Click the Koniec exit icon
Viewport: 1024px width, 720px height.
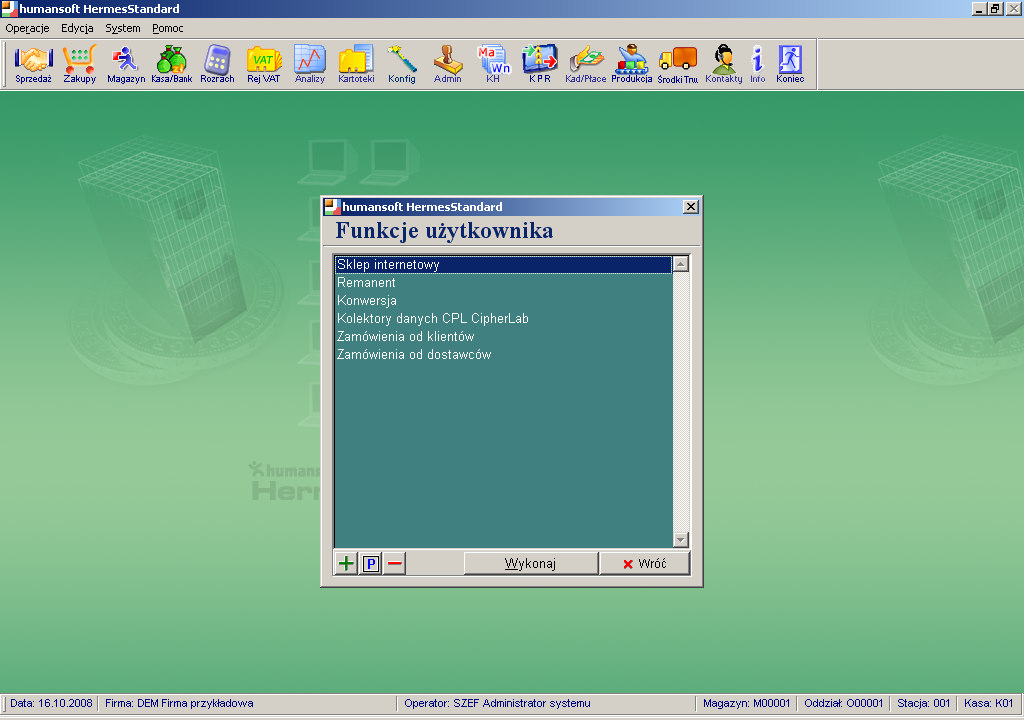(x=790, y=64)
